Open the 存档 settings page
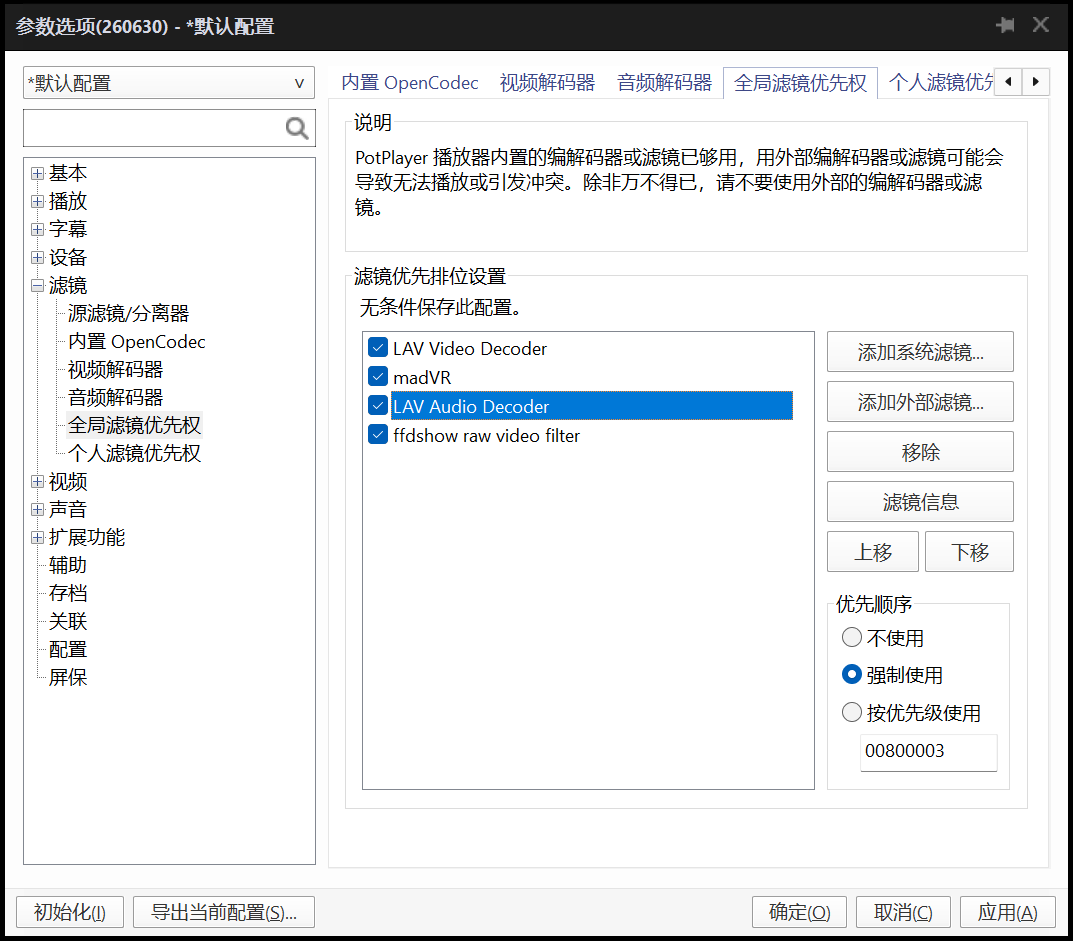The image size is (1073, 941). point(68,593)
